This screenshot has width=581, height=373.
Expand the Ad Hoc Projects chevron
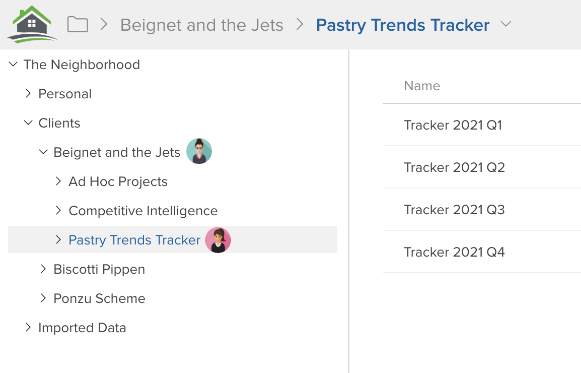58,181
